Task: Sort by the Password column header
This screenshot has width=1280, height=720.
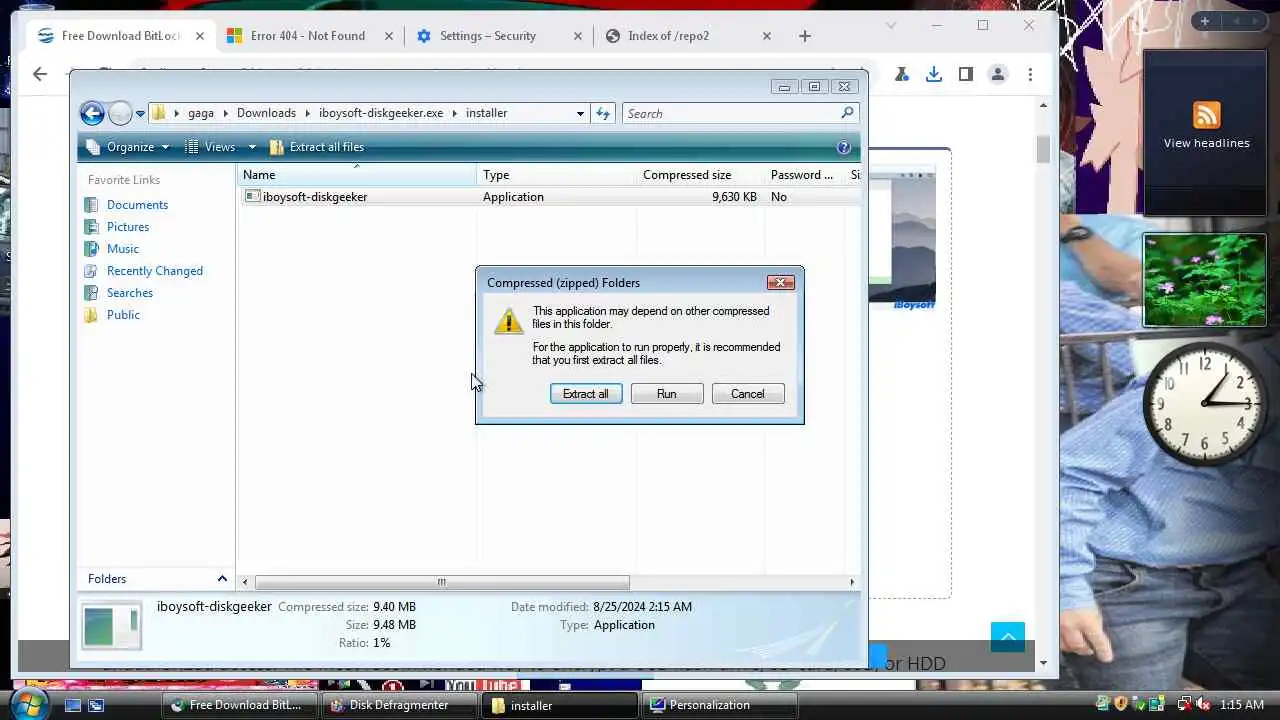Action: tap(805, 175)
